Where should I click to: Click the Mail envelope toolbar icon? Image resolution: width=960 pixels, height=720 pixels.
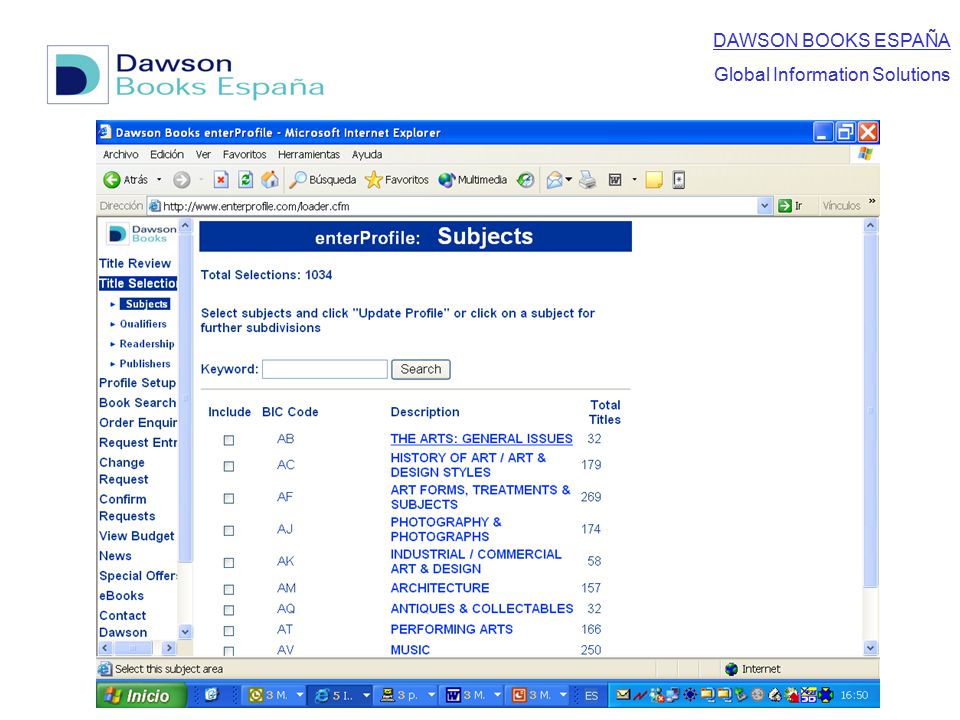pyautogui.click(x=554, y=180)
